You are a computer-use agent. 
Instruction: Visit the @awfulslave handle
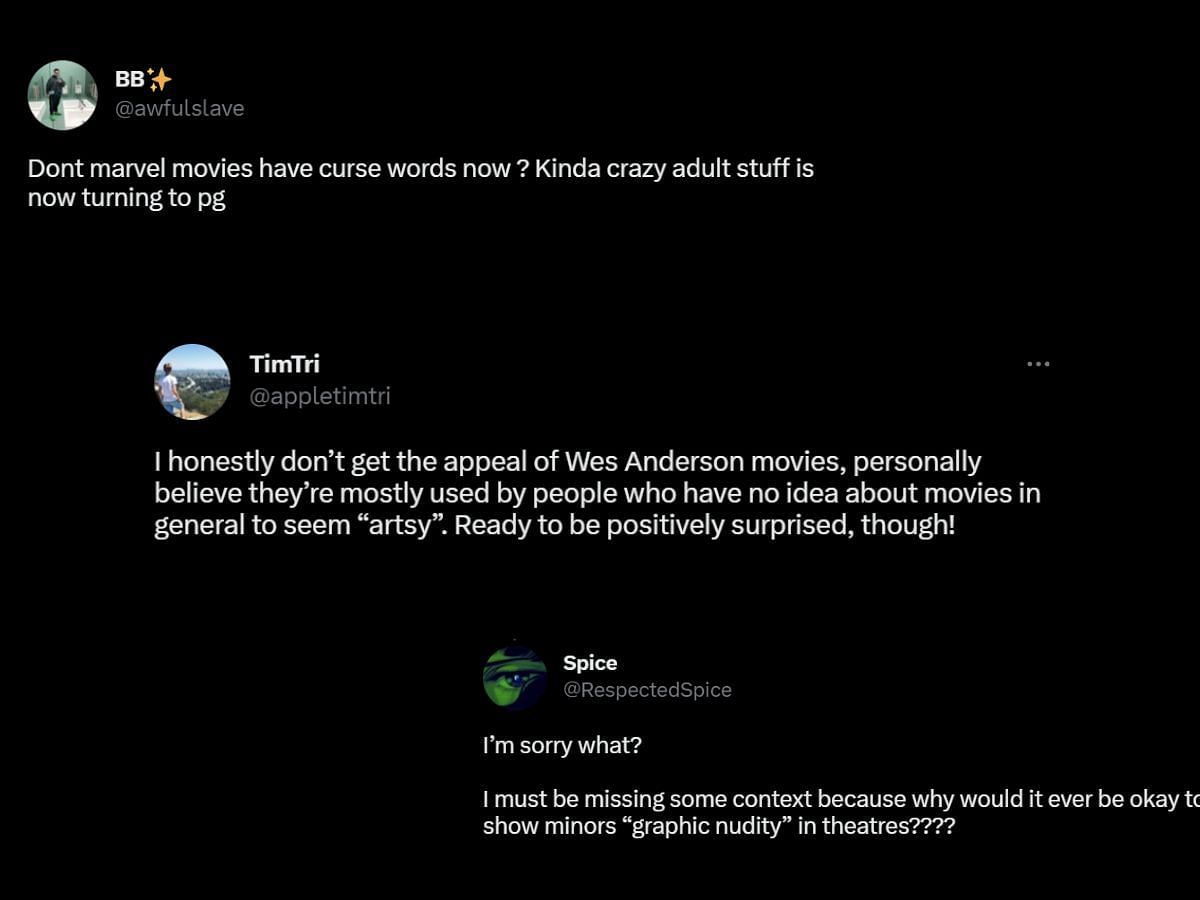180,108
